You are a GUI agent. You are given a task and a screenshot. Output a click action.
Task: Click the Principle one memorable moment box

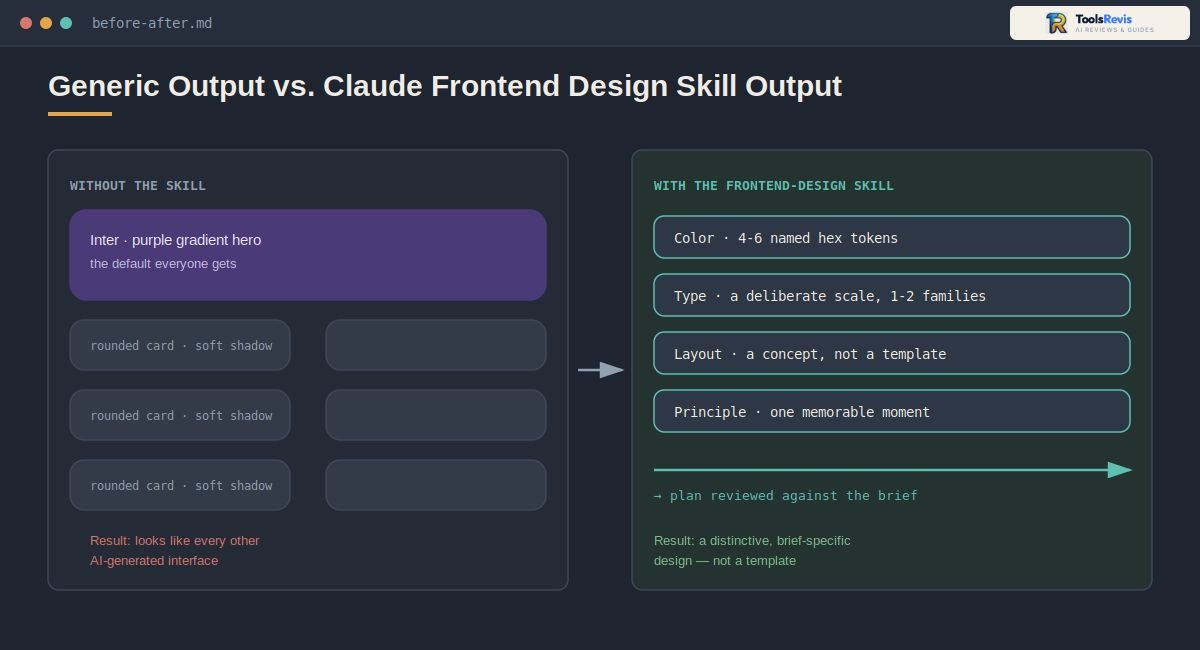pos(892,411)
